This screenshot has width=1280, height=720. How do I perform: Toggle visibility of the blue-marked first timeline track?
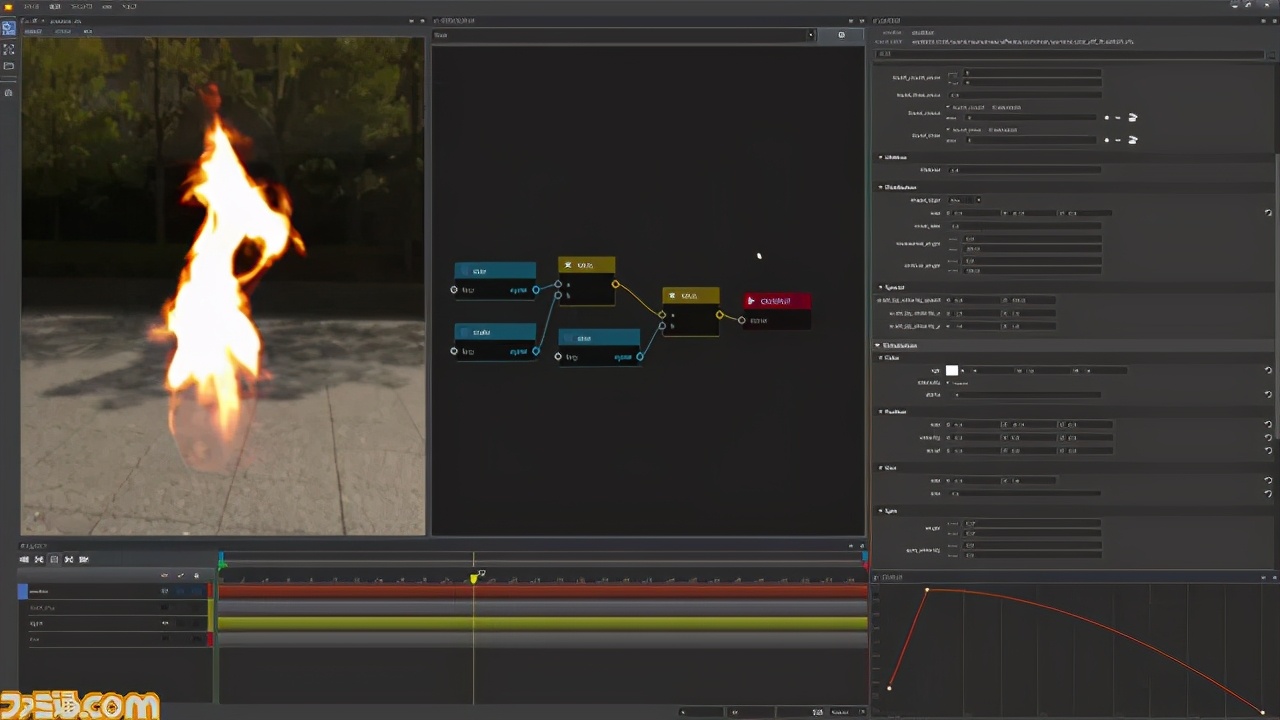165,591
